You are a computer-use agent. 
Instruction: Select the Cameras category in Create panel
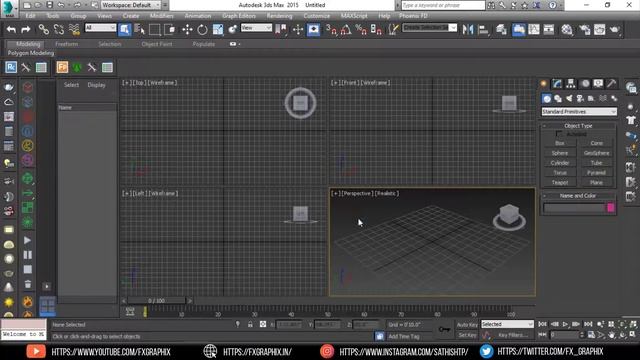pyautogui.click(x=580, y=98)
